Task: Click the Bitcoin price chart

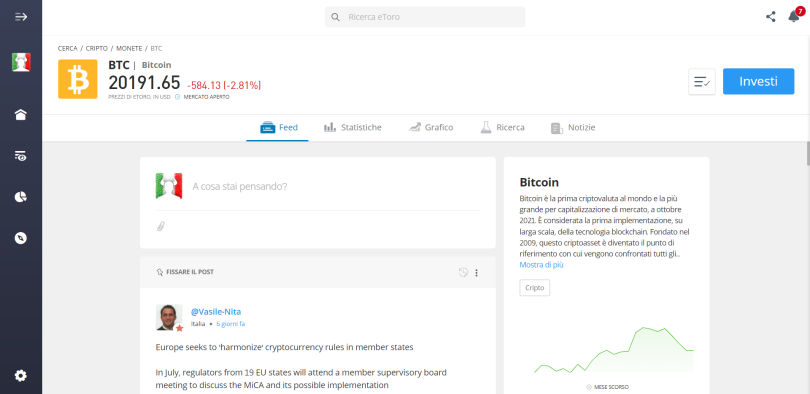Action: [x=614, y=350]
